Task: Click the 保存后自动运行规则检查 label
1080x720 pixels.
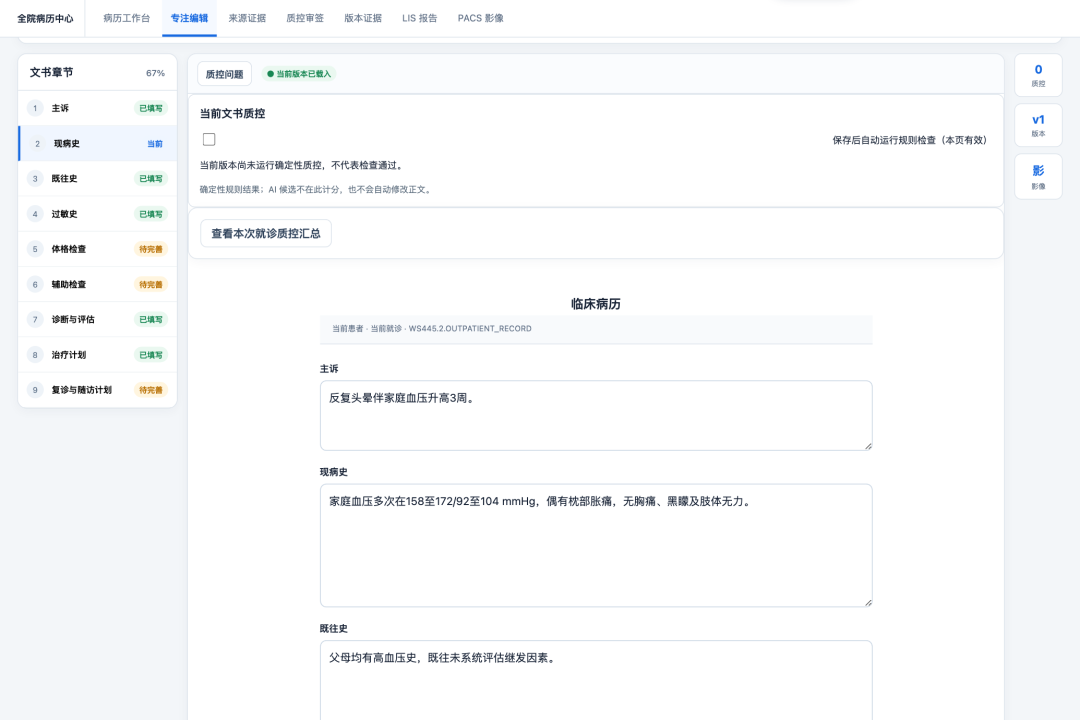Action: point(909,140)
